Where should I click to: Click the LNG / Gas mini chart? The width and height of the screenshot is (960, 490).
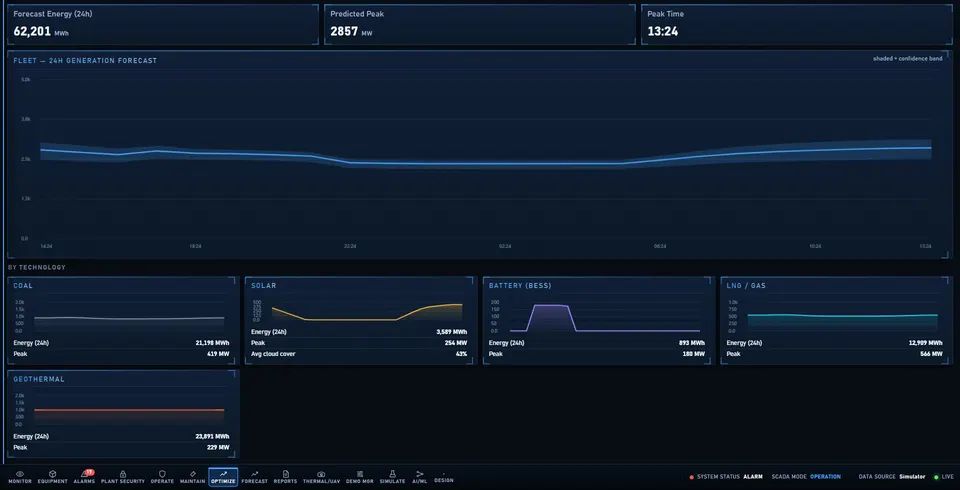coord(842,317)
